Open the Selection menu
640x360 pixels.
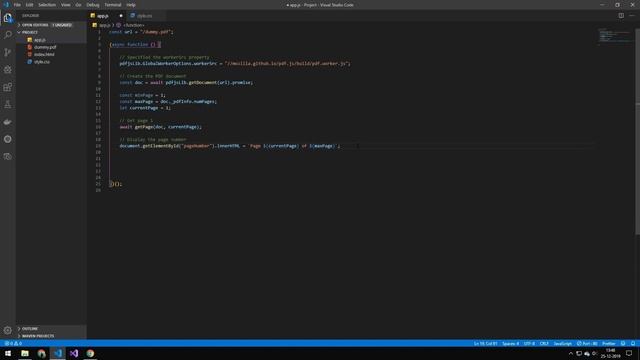[47, 5]
